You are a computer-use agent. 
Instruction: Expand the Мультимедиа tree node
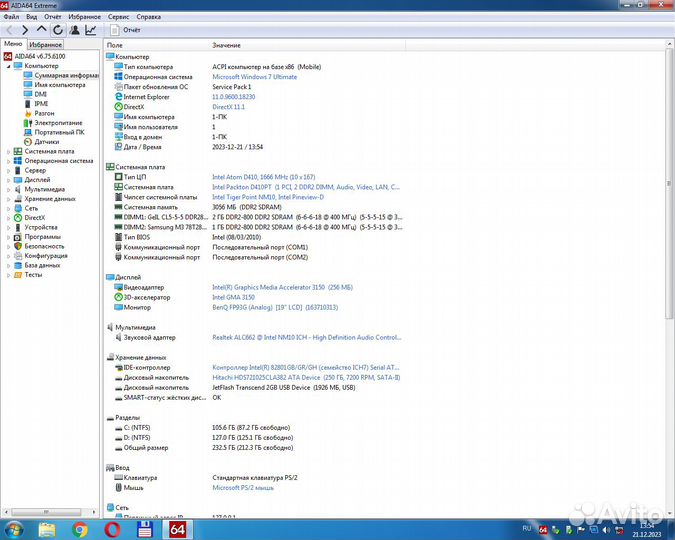pos(8,189)
